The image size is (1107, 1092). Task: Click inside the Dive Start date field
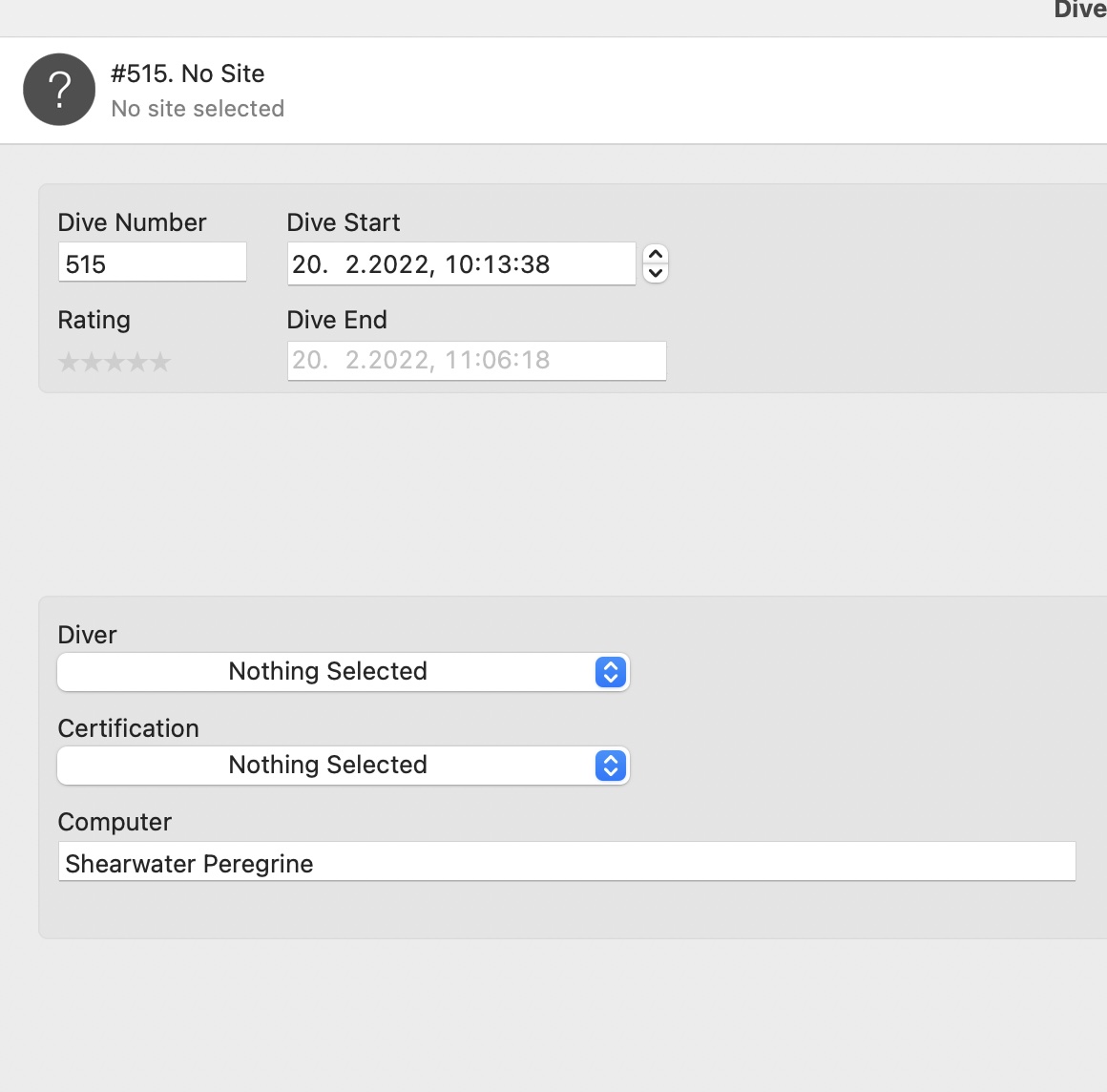pyautogui.click(x=461, y=264)
